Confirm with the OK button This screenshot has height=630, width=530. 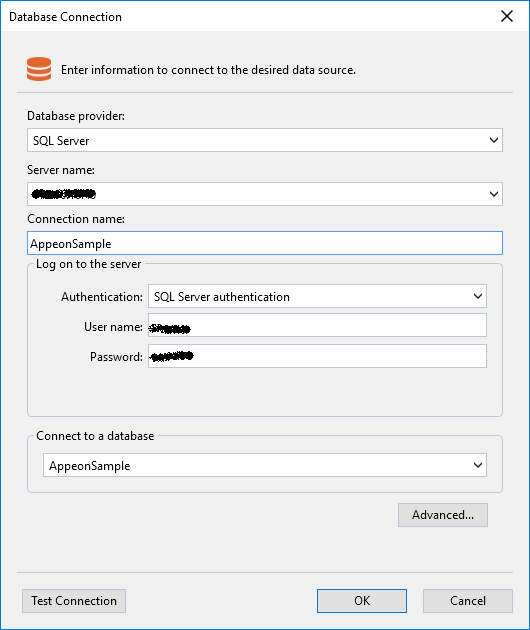362,601
